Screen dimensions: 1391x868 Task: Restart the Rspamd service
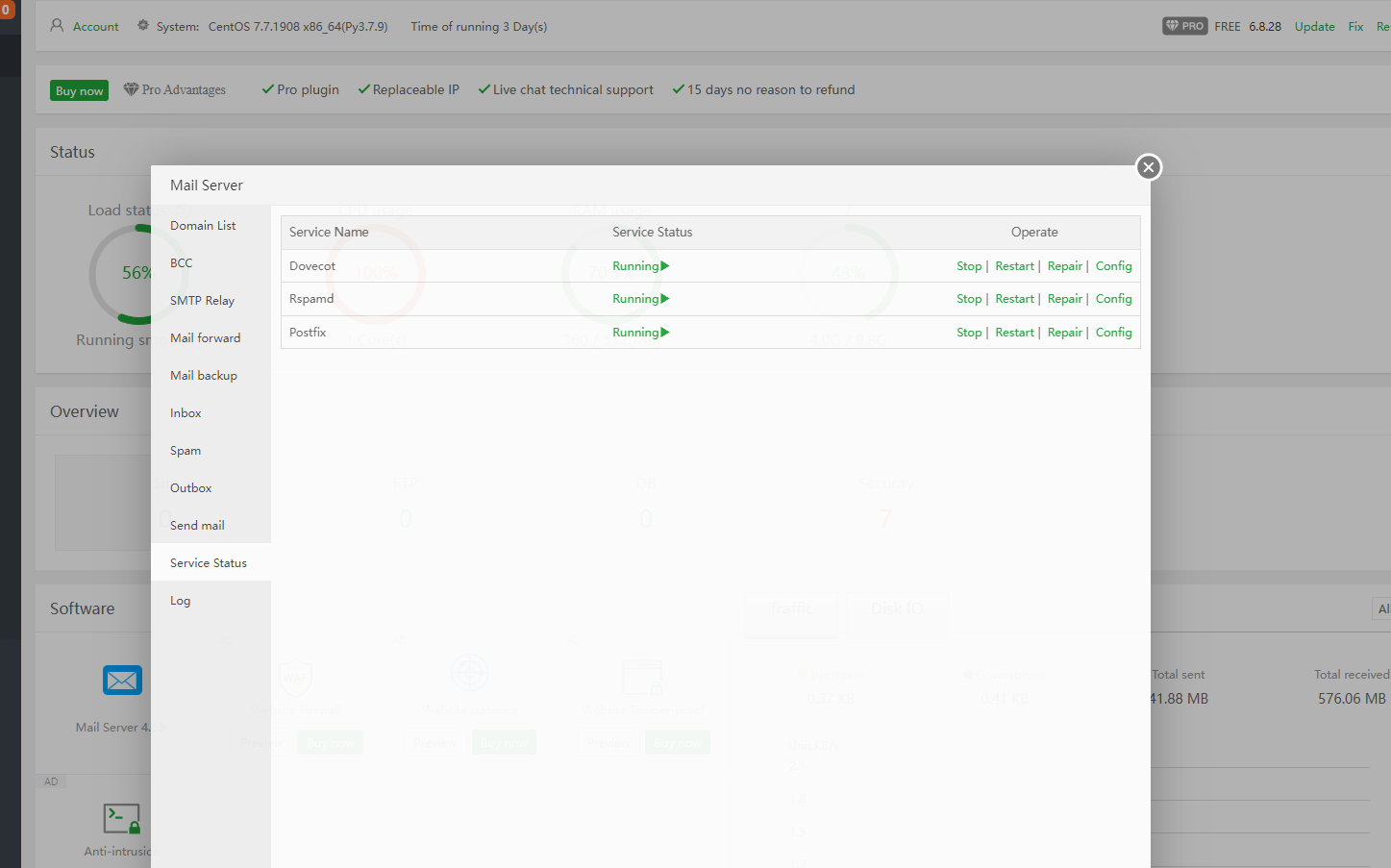(x=1014, y=299)
